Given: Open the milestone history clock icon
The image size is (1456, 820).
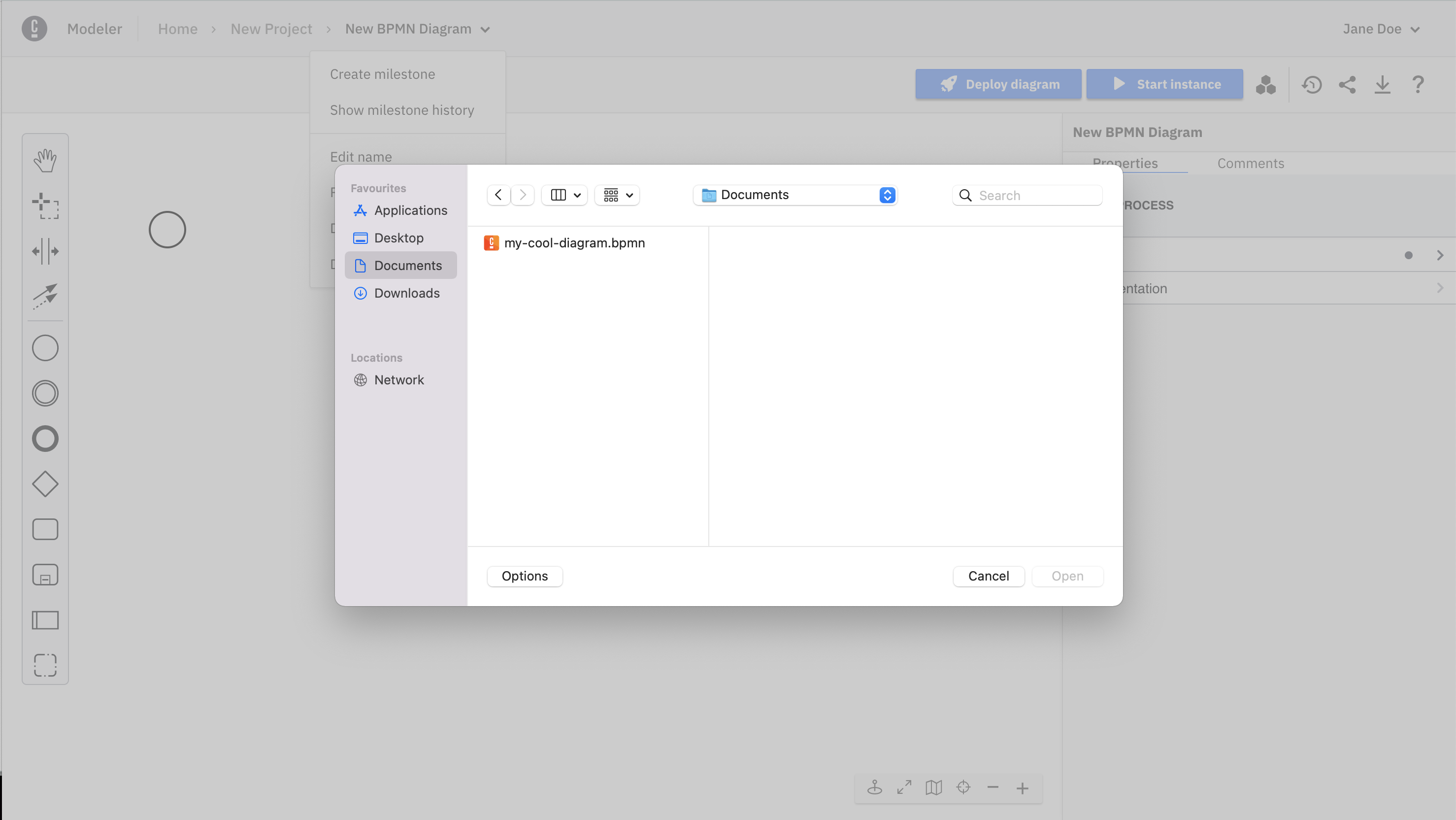Looking at the screenshot, I should tap(1311, 85).
